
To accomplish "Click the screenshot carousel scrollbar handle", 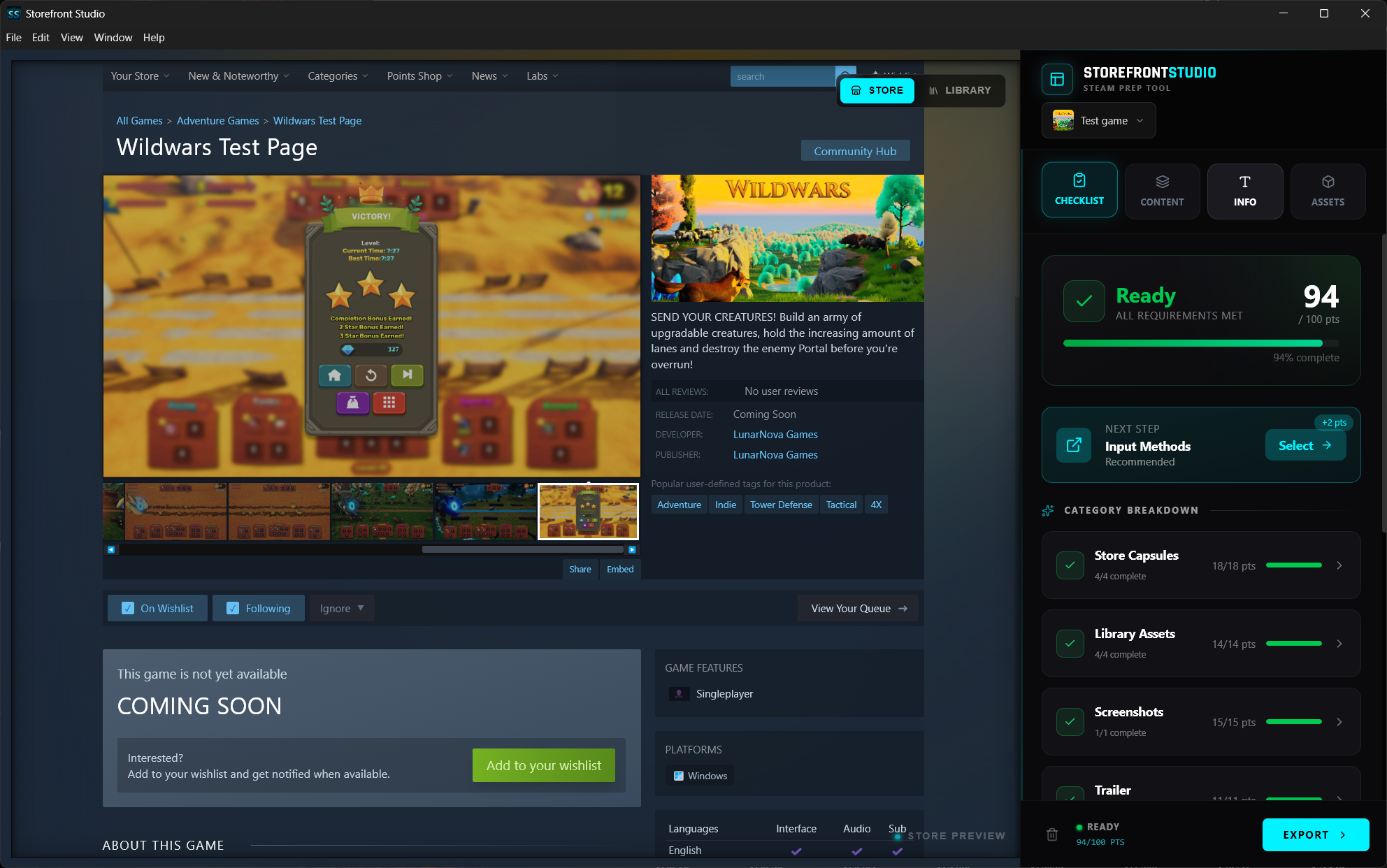I will pyautogui.click(x=523, y=550).
